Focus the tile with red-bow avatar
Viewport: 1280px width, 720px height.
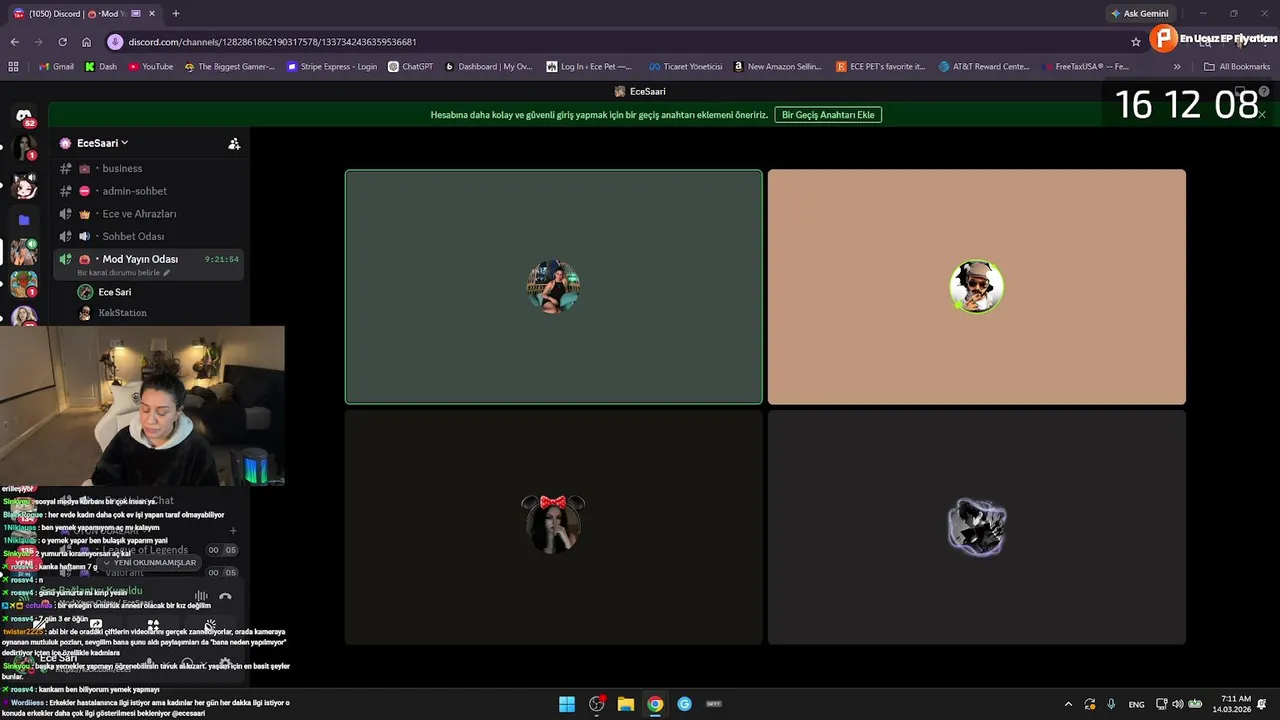pos(554,527)
